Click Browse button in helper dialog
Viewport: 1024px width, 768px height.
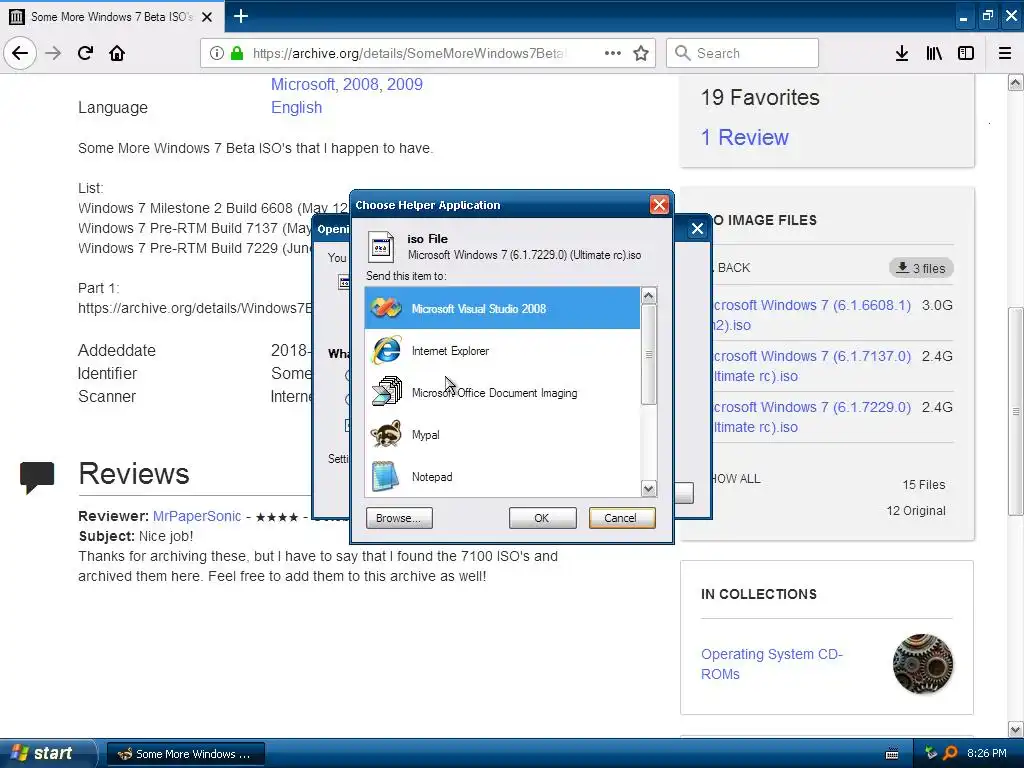point(399,518)
